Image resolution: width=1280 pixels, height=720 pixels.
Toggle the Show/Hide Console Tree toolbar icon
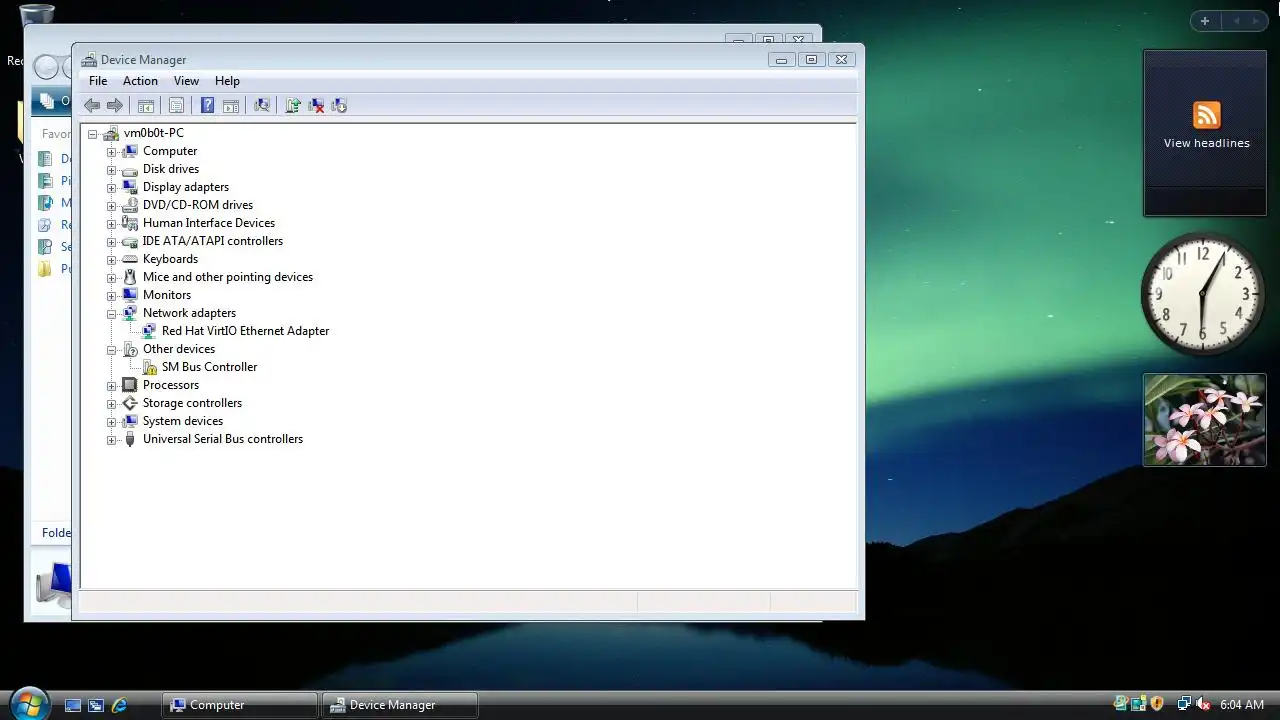point(146,105)
